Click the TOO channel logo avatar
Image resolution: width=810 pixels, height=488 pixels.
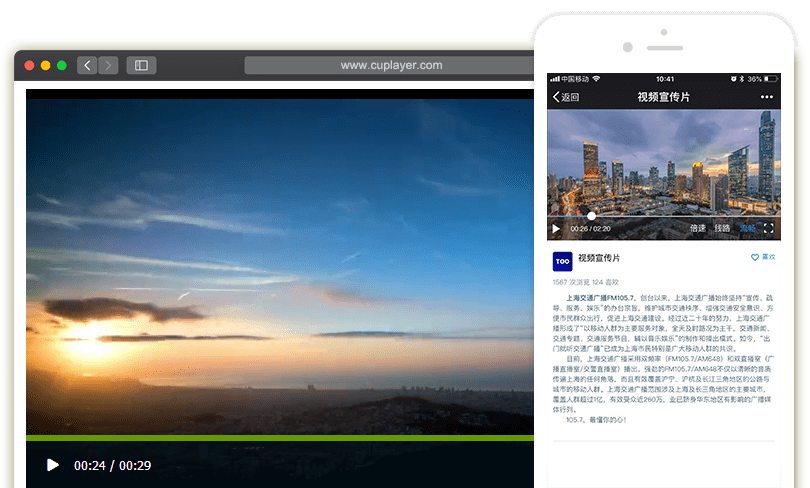click(563, 261)
